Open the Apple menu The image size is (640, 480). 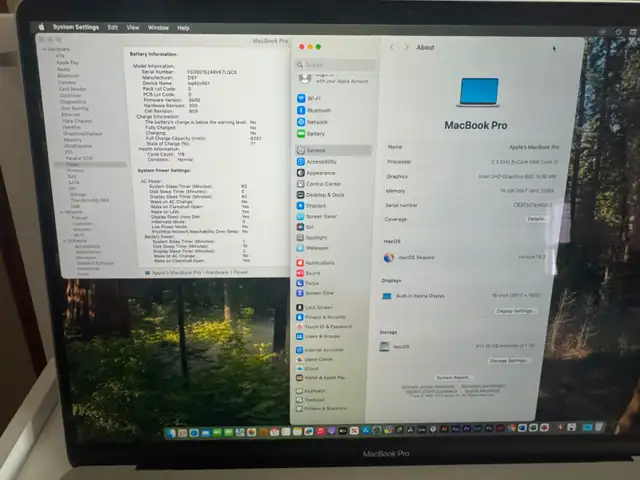click(x=41, y=27)
